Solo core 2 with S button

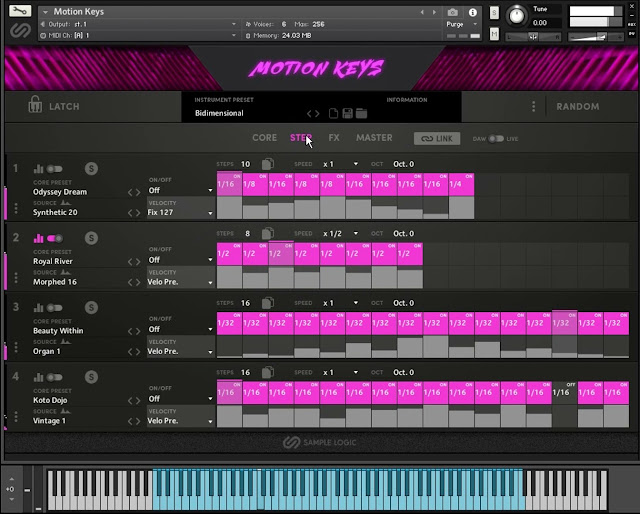[91, 238]
